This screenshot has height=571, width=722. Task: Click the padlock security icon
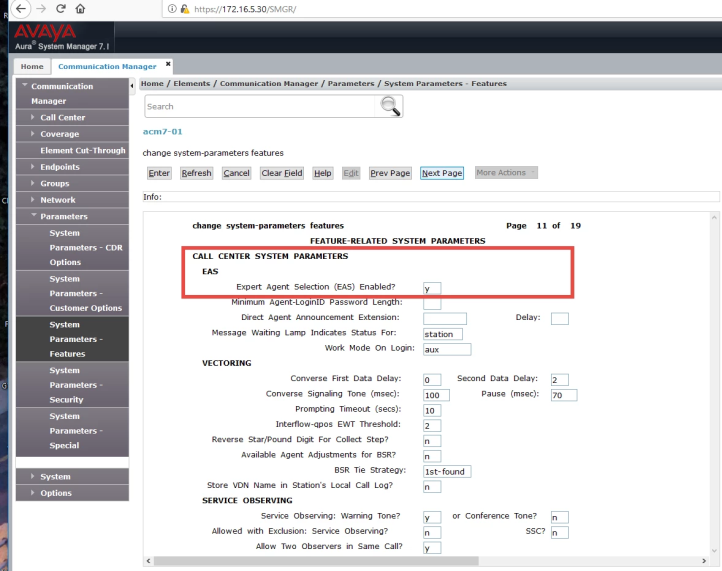click(x=184, y=9)
